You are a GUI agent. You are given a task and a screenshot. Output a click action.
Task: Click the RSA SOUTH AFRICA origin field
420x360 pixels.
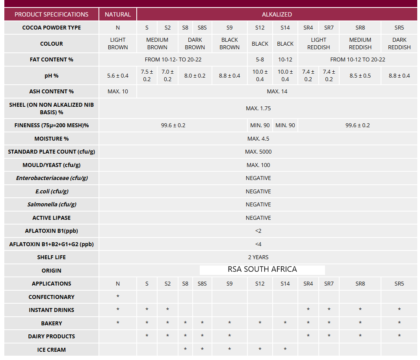pos(262,269)
